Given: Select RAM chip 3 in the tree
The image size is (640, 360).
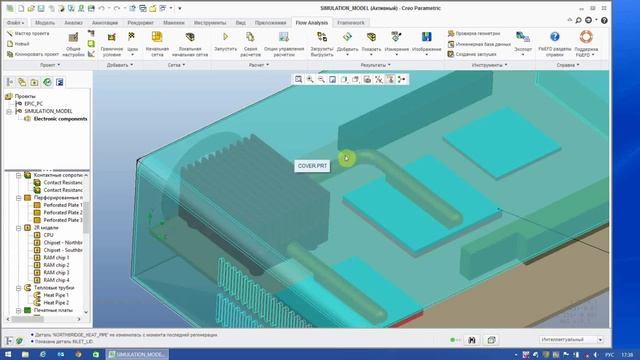Looking at the screenshot, I should (56, 273).
